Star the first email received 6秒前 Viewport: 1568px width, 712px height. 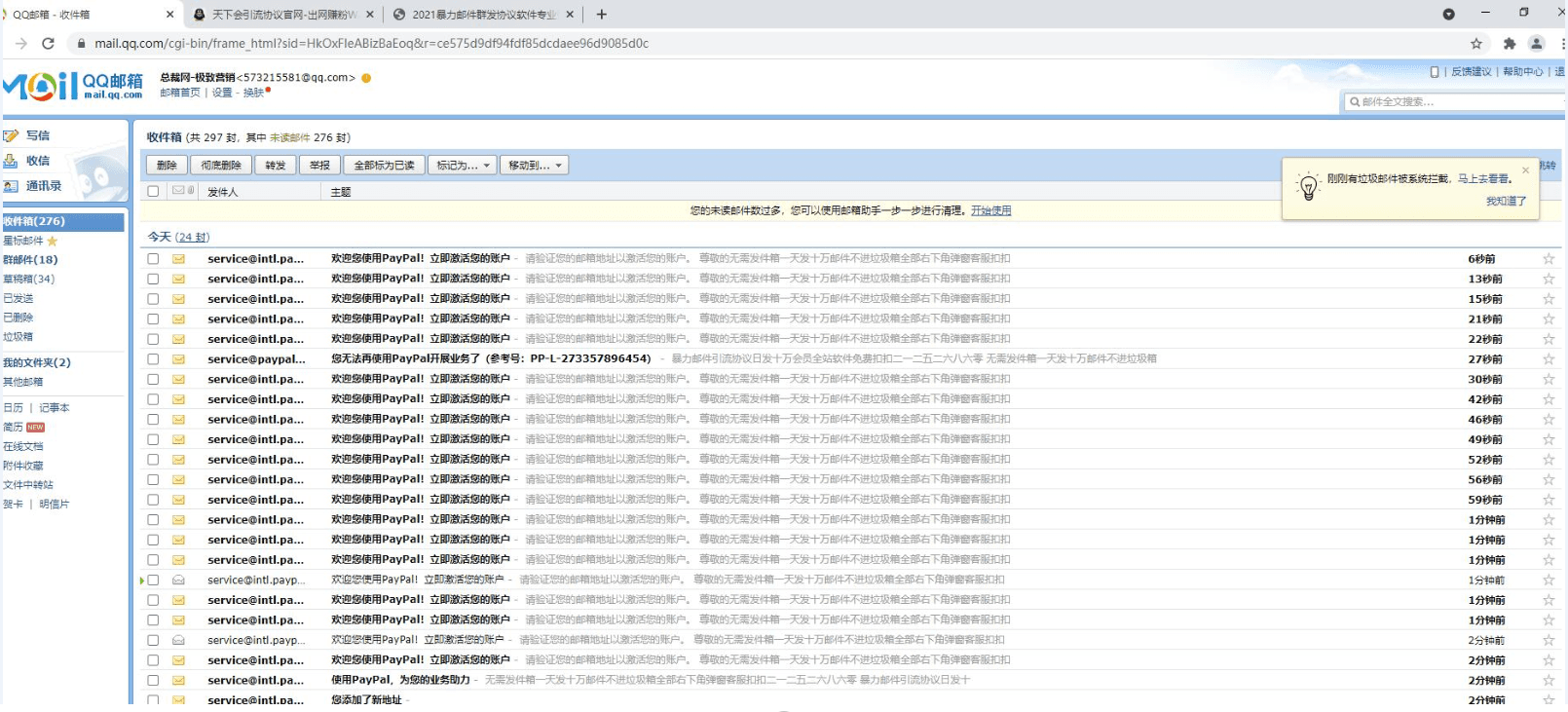tap(1548, 259)
